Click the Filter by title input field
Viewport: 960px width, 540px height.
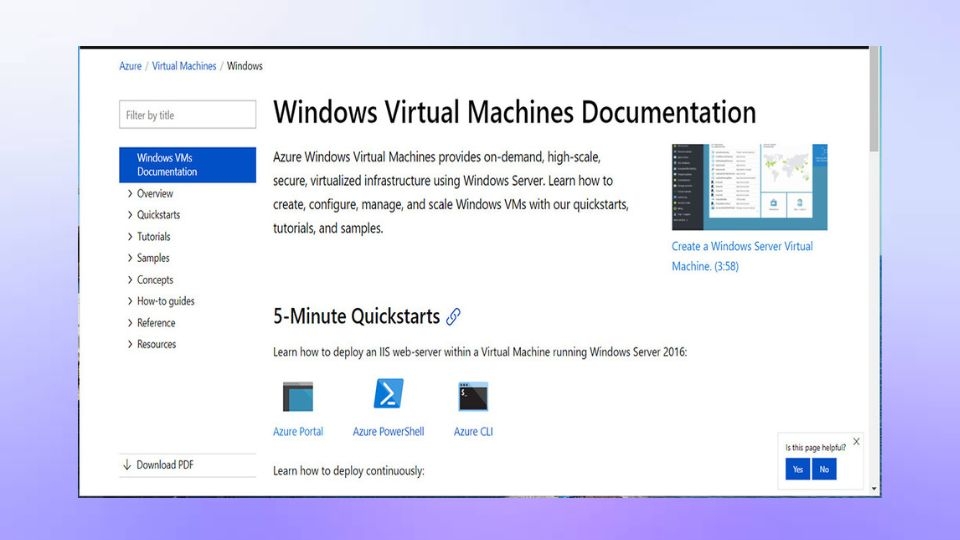tap(187, 114)
